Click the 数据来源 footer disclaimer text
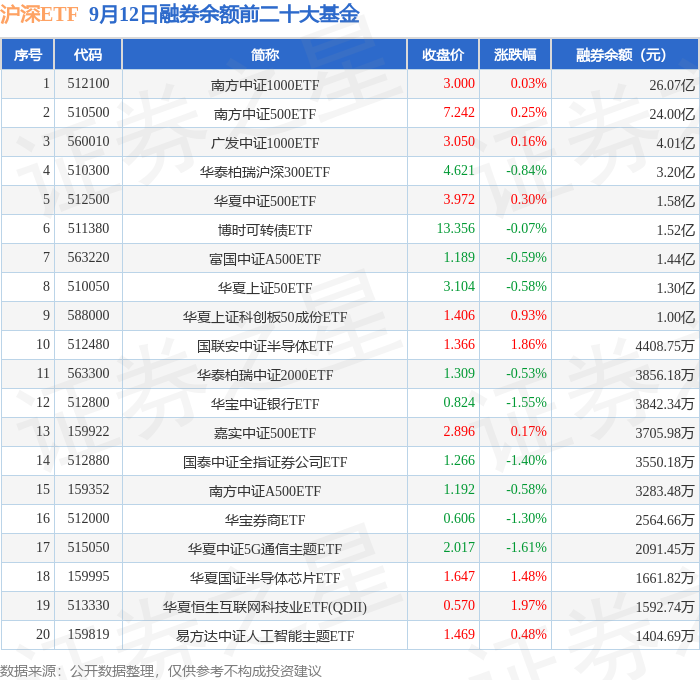700x680 pixels. click(161, 671)
